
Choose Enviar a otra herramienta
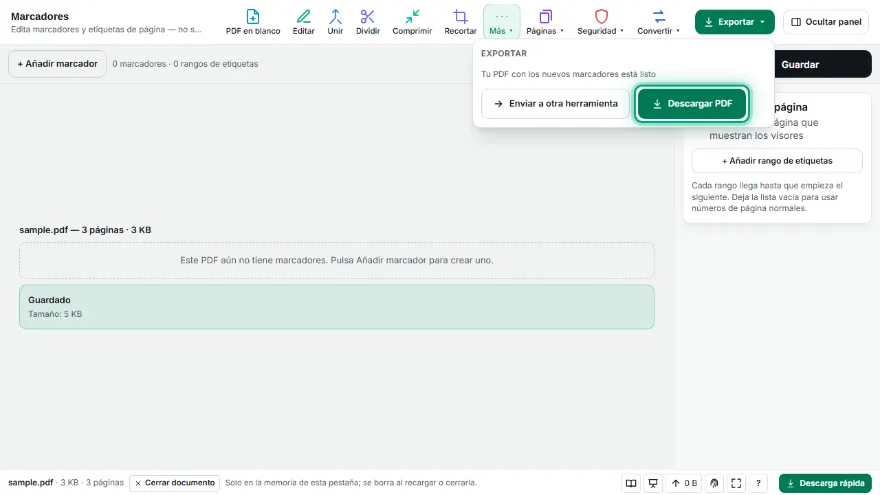click(x=555, y=104)
